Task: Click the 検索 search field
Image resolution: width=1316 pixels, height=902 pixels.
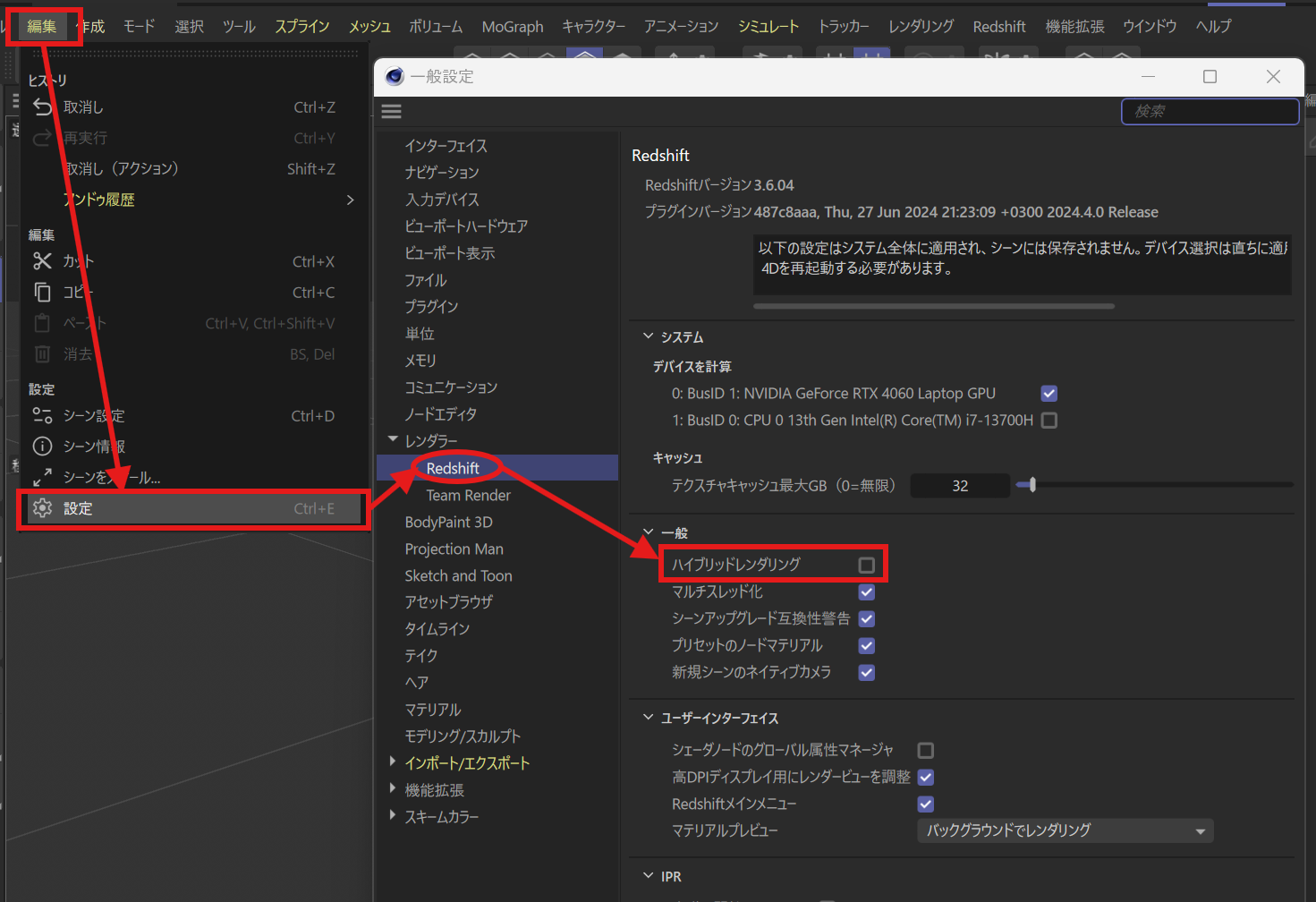Action: pos(1210,111)
